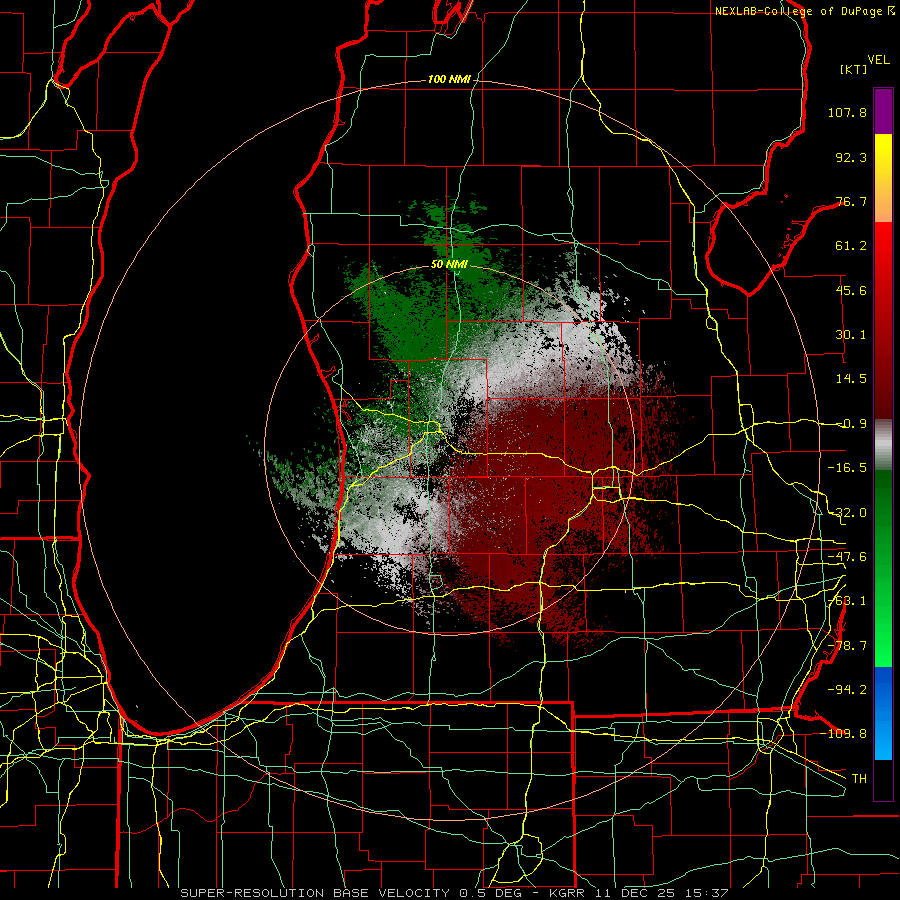This screenshot has height=900, width=900.
Task: Click the yellow-orange segment of velocity color bar
Action: (x=883, y=178)
